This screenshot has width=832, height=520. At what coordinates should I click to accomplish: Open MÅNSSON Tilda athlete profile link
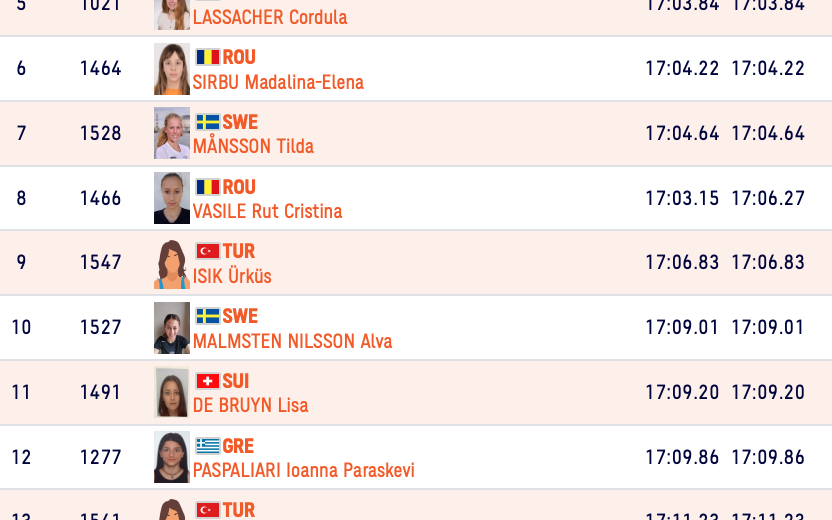click(x=253, y=146)
